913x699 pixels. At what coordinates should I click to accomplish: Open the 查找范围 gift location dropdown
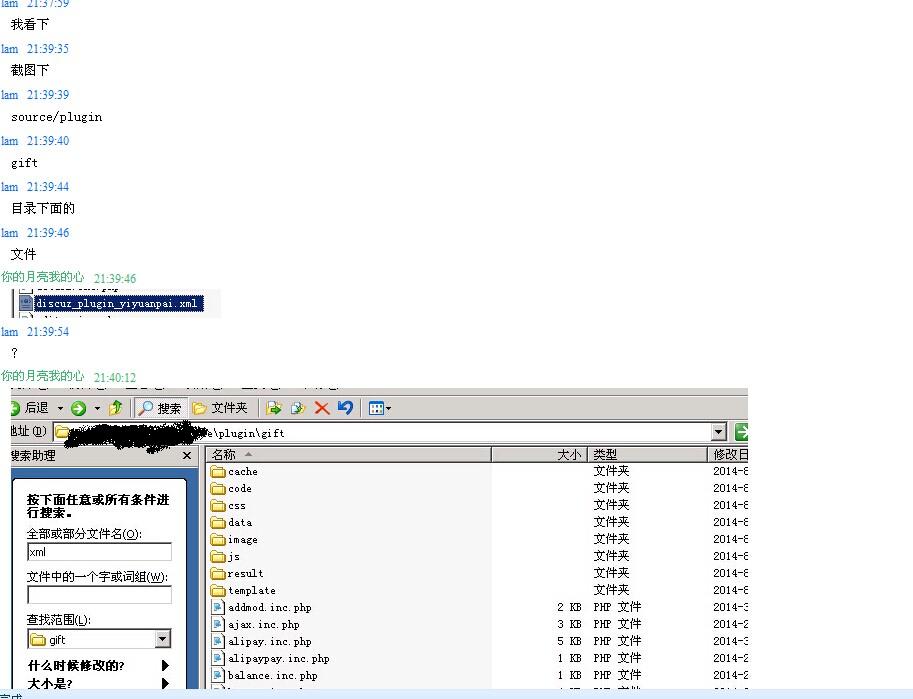coord(162,639)
